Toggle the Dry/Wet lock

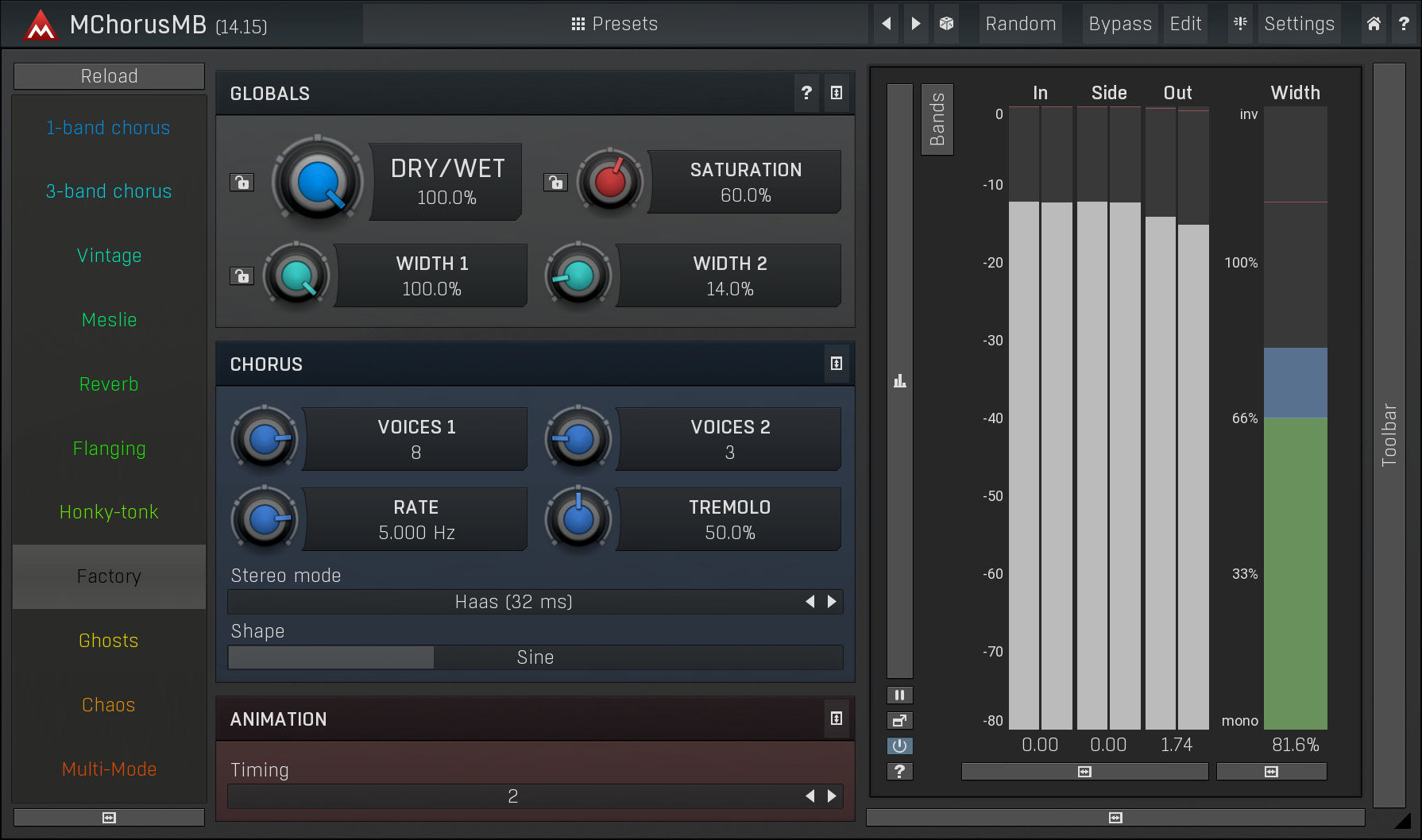click(x=242, y=183)
